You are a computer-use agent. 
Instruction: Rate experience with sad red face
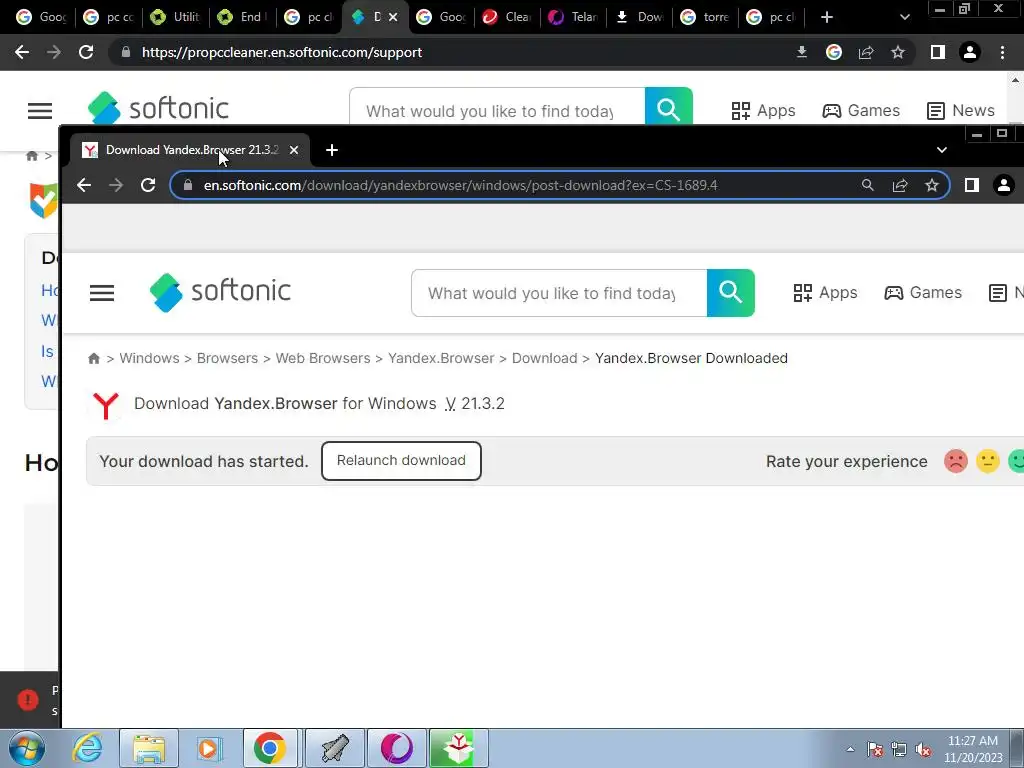955,461
